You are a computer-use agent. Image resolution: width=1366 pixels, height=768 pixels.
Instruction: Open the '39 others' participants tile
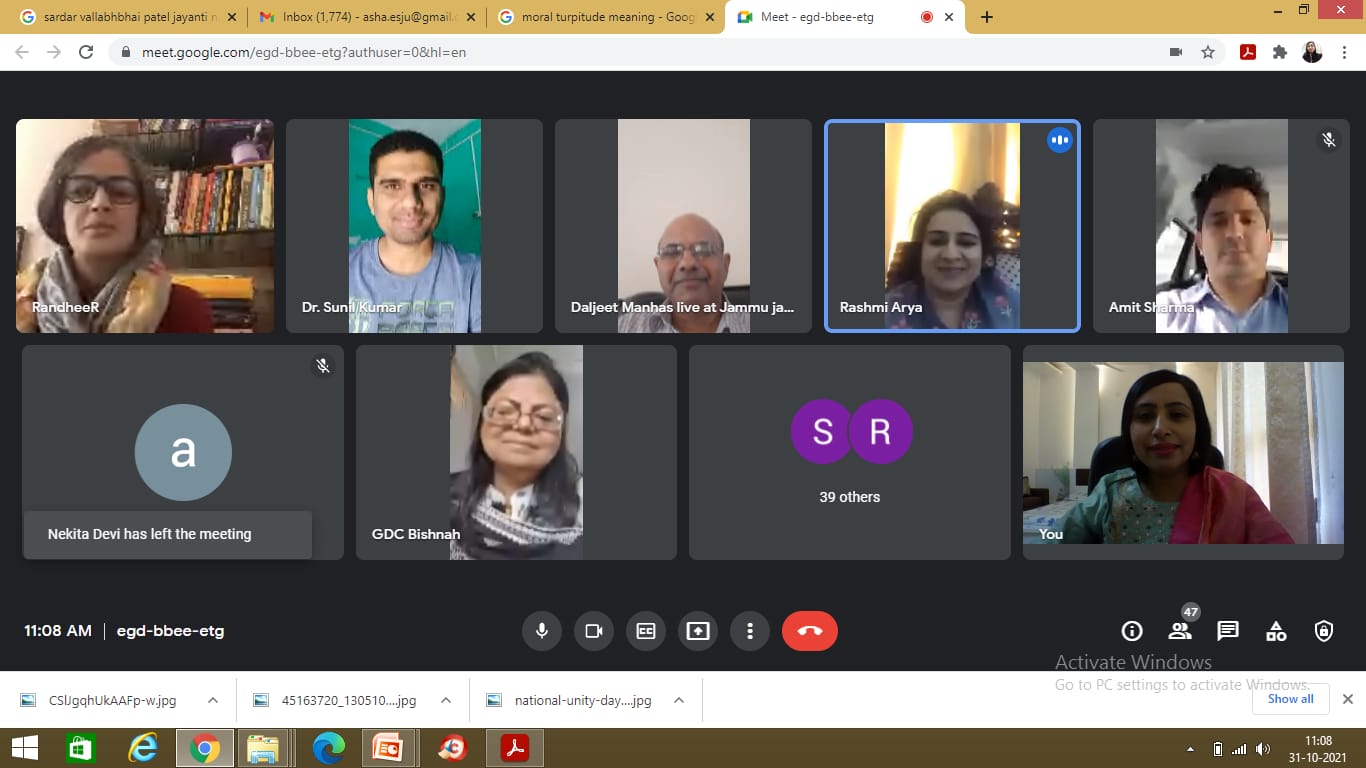[850, 452]
